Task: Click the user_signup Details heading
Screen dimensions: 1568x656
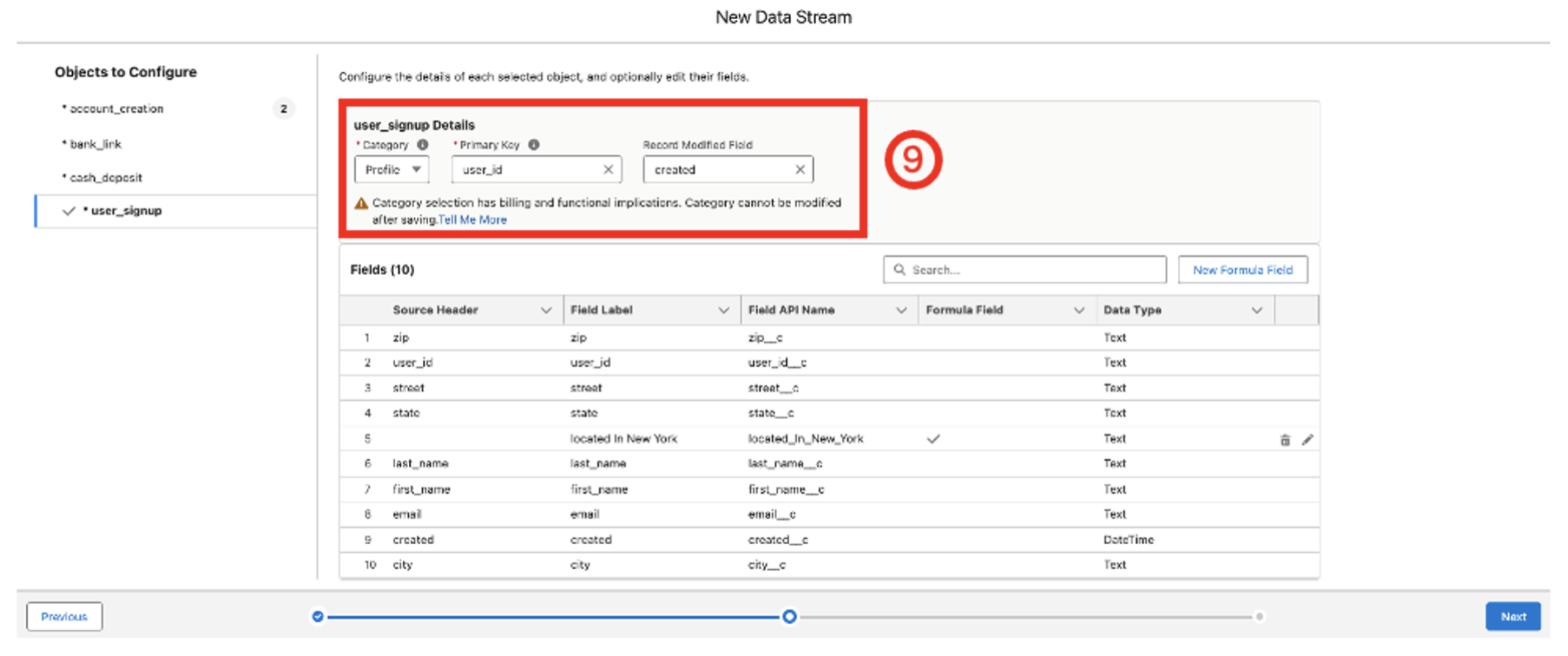Action: pyautogui.click(x=414, y=125)
